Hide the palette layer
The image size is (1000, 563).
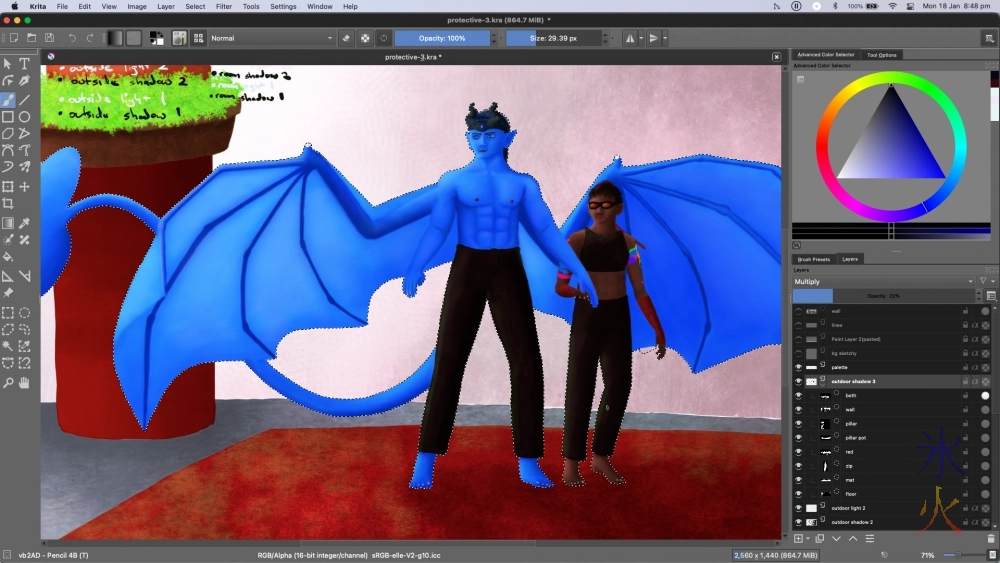(798, 367)
